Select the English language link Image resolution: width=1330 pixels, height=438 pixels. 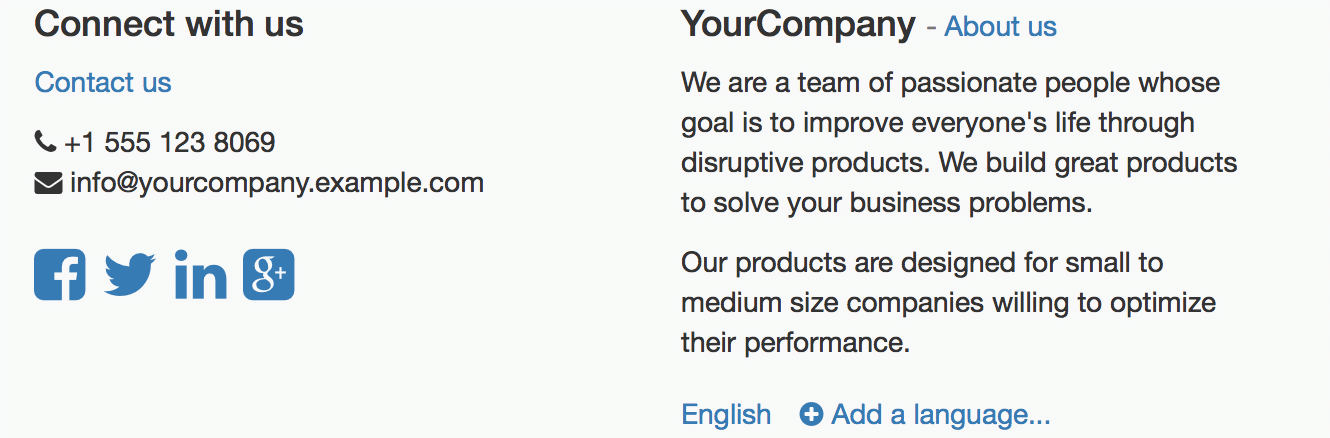[726, 414]
